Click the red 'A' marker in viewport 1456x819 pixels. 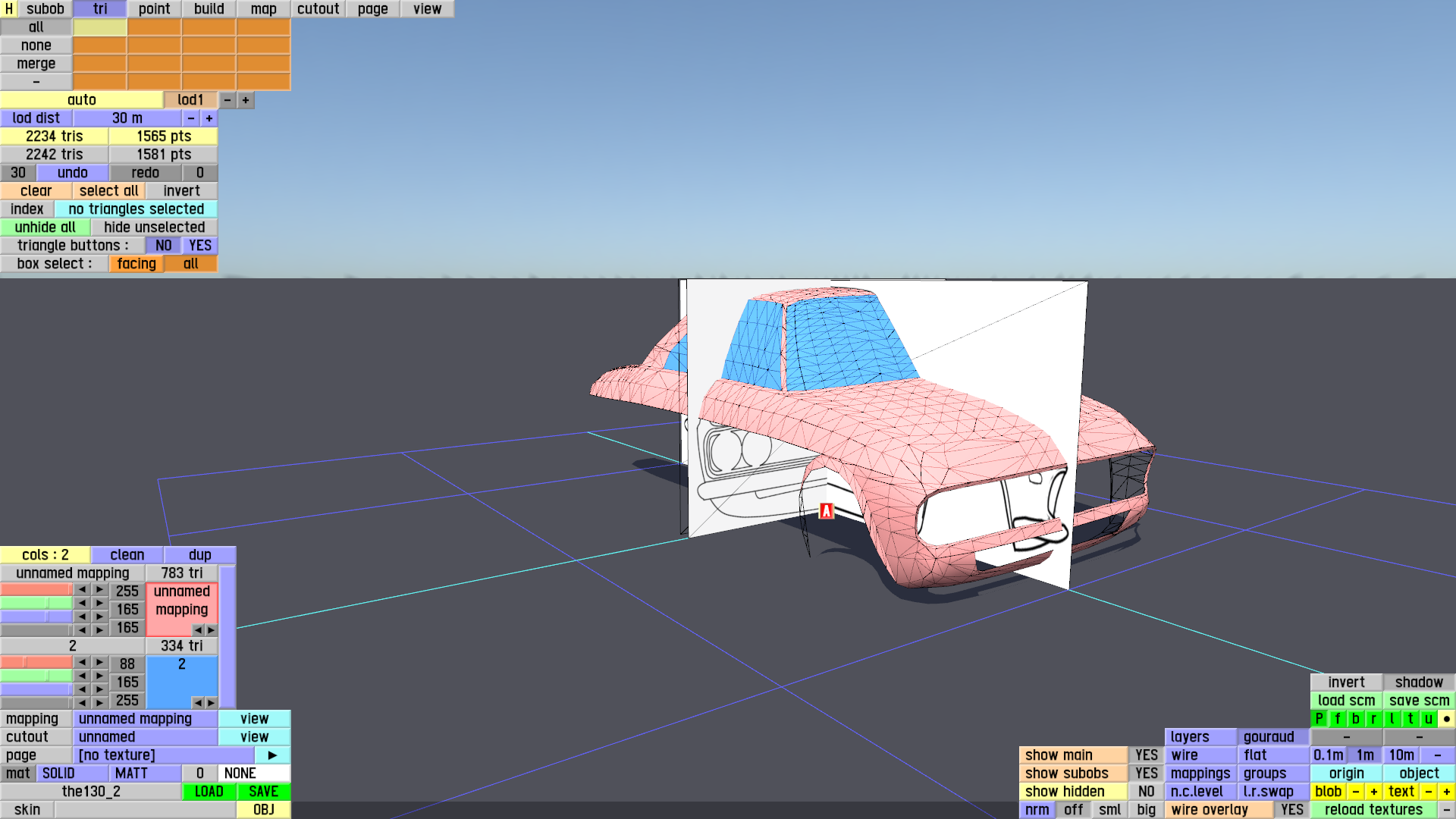click(x=826, y=511)
